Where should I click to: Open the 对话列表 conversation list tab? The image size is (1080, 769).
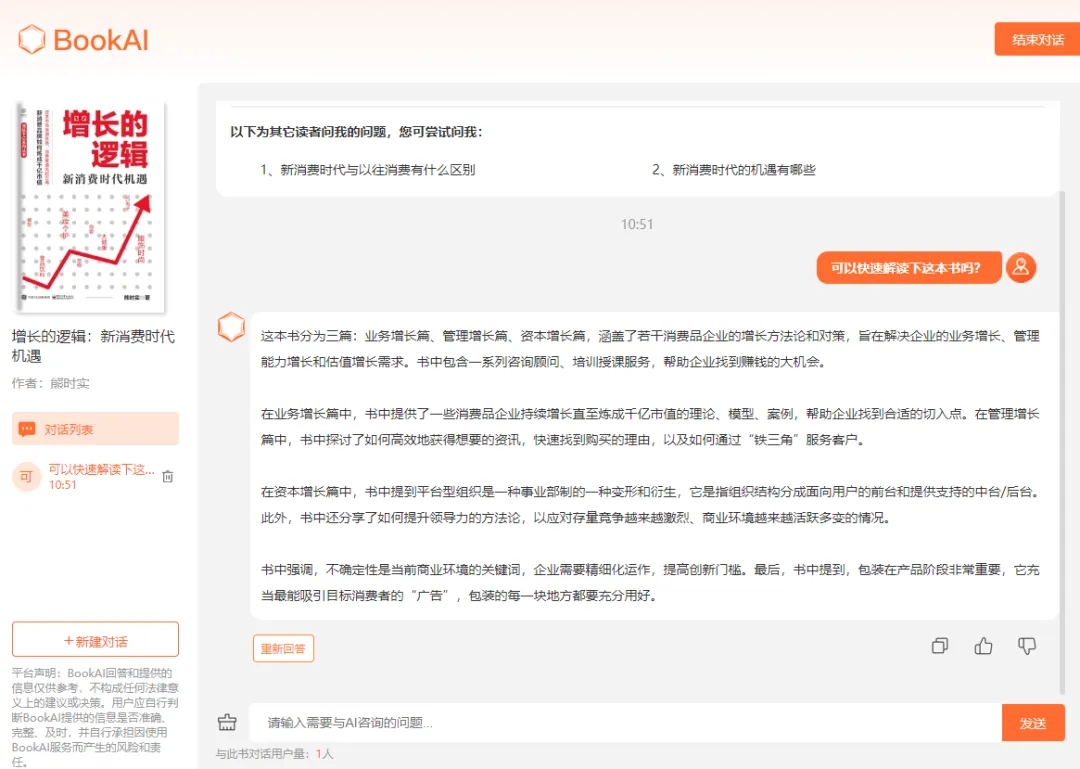click(95, 429)
